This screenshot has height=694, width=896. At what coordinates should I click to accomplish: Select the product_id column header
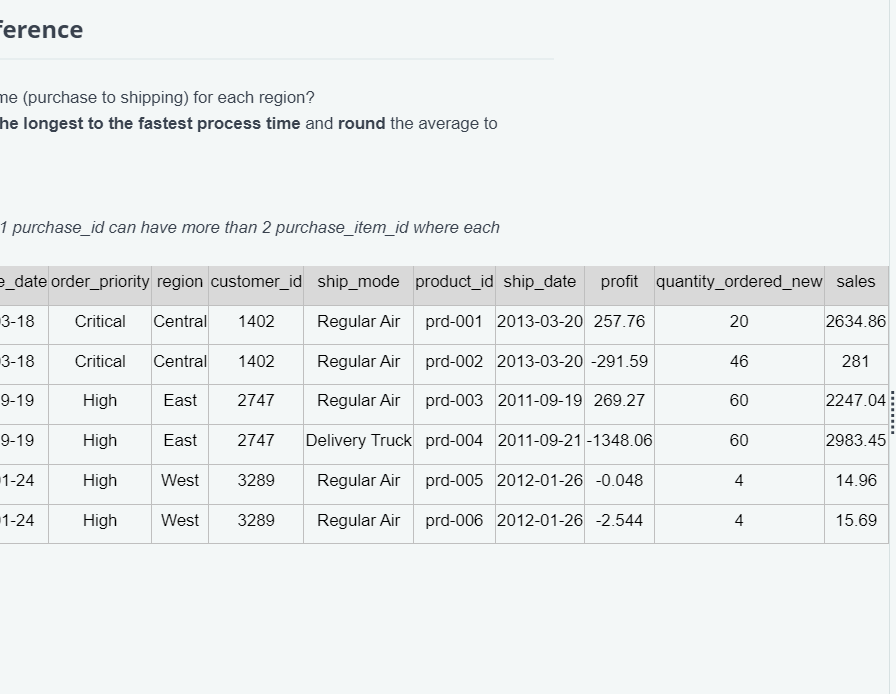[453, 282]
